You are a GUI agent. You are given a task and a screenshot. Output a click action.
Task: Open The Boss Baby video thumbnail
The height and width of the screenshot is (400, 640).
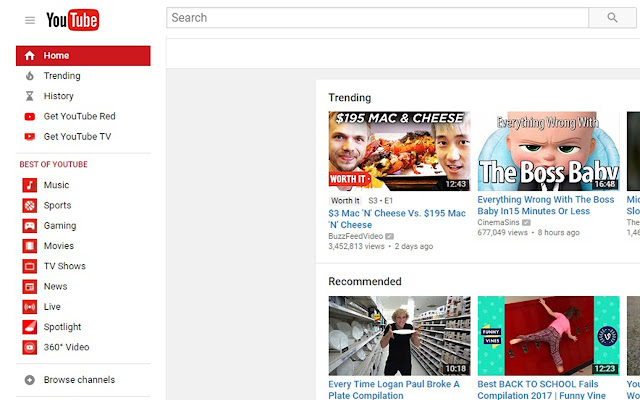(549, 151)
